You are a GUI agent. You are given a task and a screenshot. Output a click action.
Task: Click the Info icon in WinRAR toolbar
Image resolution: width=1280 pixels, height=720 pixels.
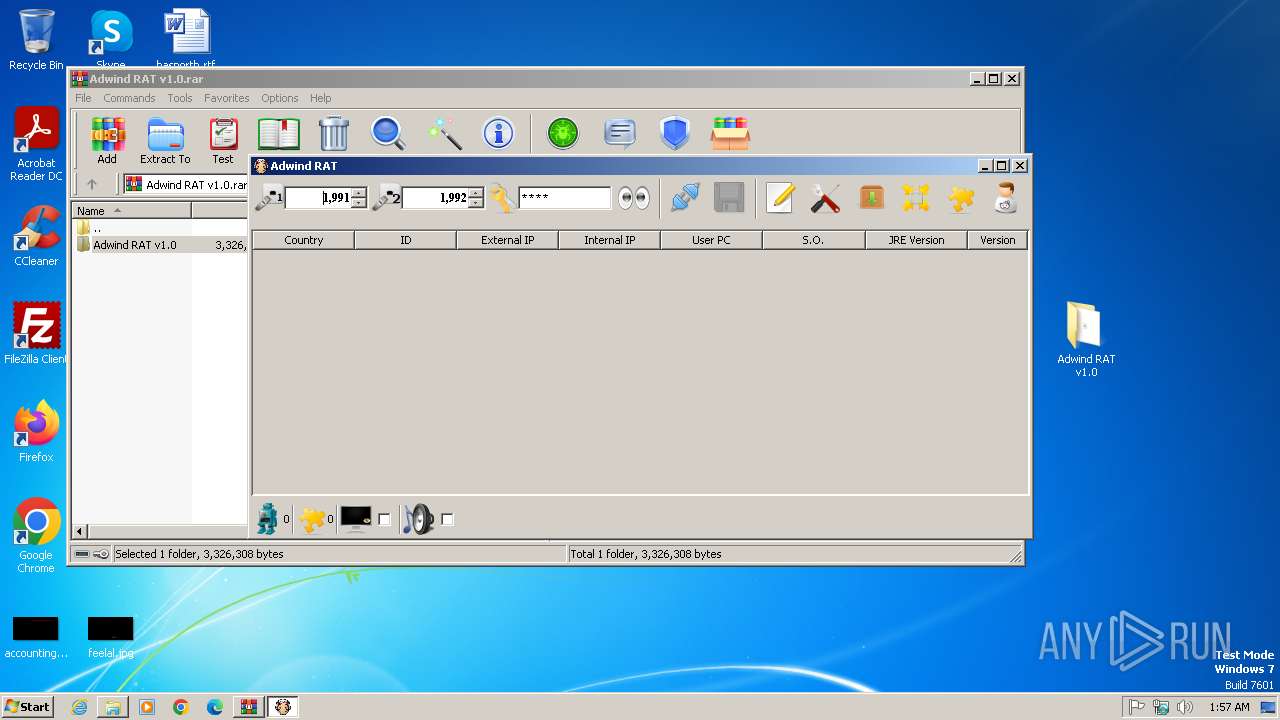[498, 133]
